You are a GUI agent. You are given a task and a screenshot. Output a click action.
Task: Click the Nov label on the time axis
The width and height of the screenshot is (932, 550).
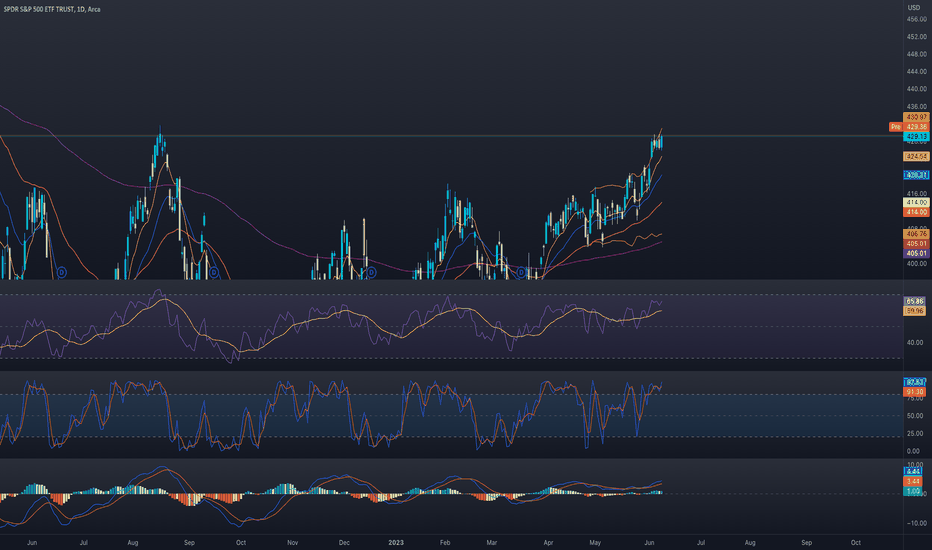point(292,542)
